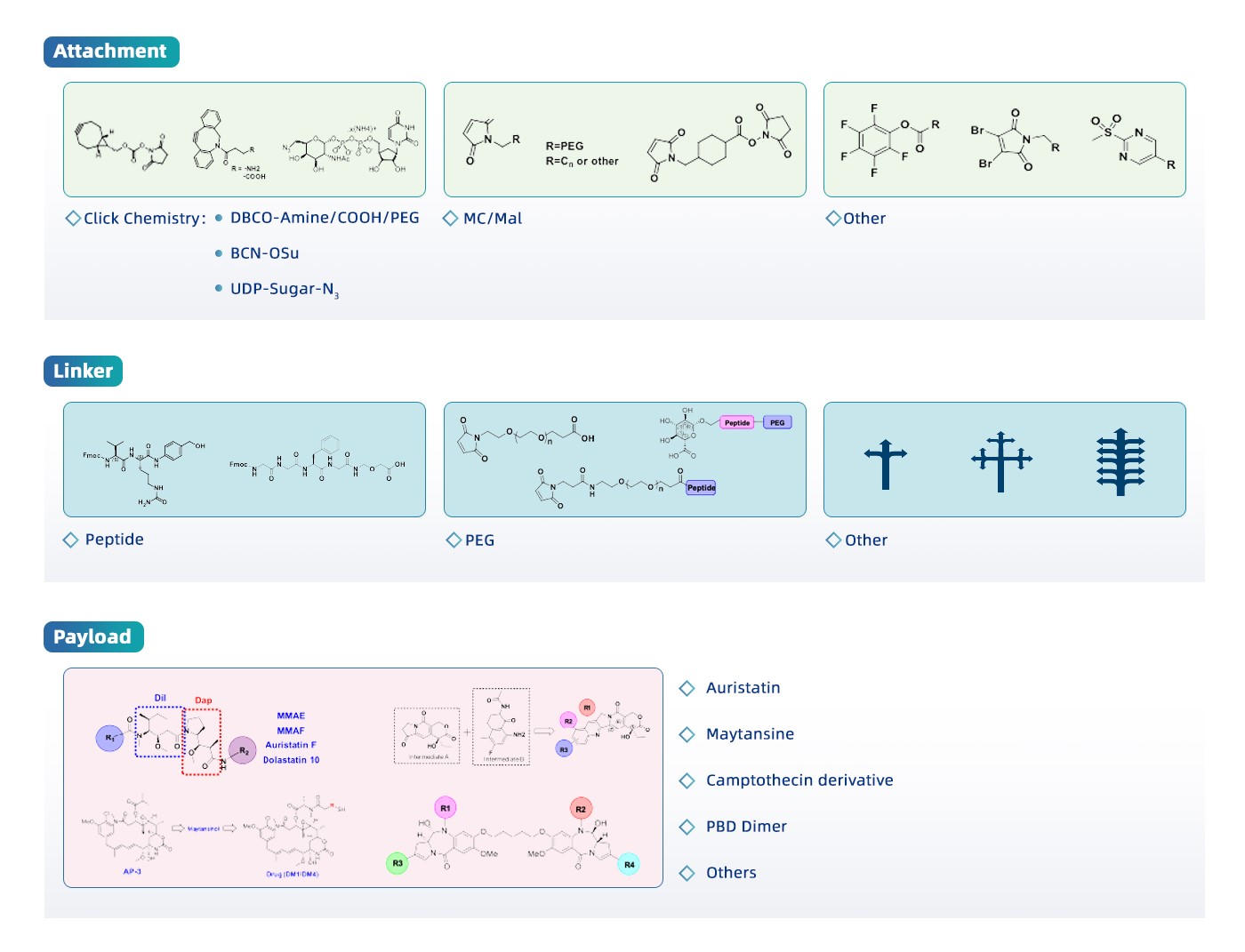Click the double-branch linker icon
Image resolution: width=1245 pixels, height=952 pixels.
(x=1001, y=461)
